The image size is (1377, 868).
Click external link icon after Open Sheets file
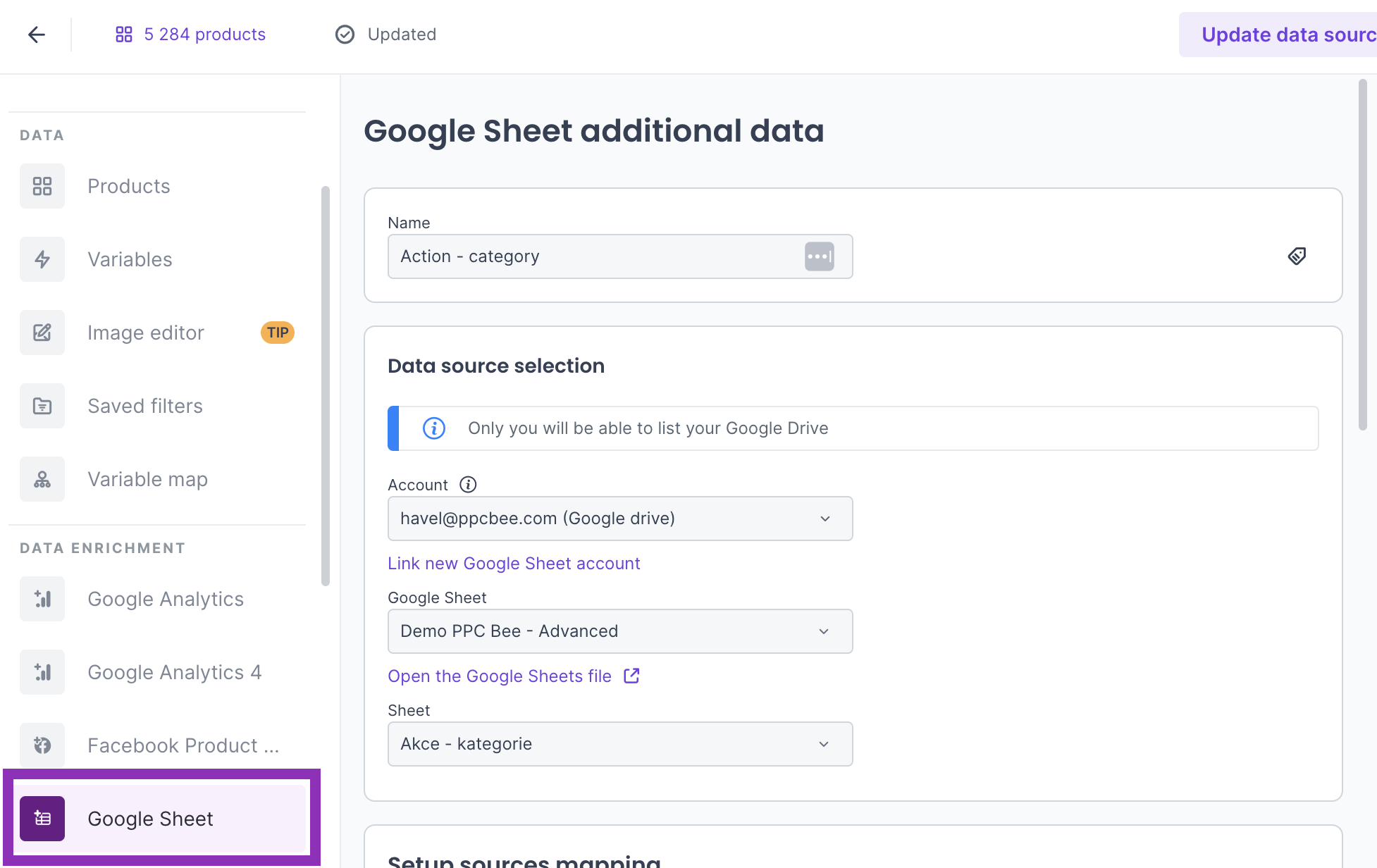coord(631,676)
